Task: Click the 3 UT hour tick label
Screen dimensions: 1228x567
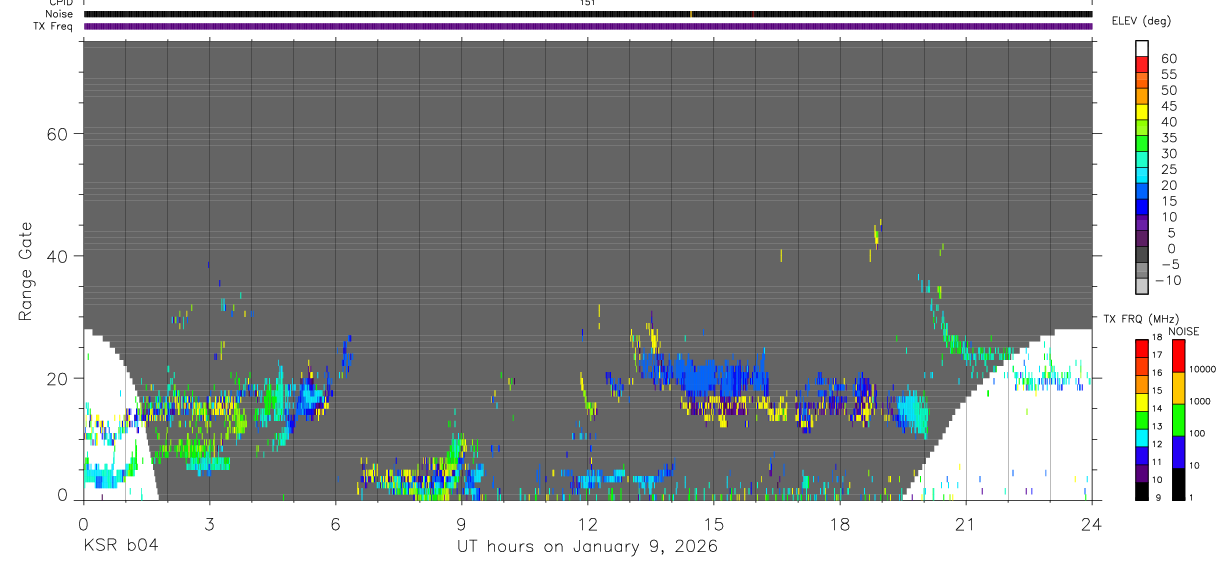Action: coord(209,524)
